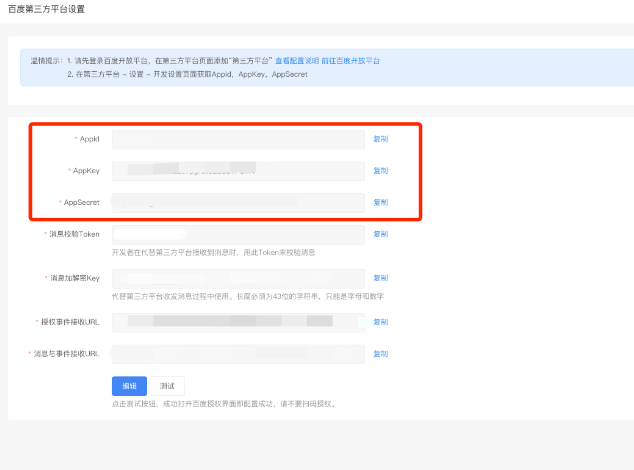Click the hint about 43位的字符串
Screen dimensions: 634x470
[248, 296]
